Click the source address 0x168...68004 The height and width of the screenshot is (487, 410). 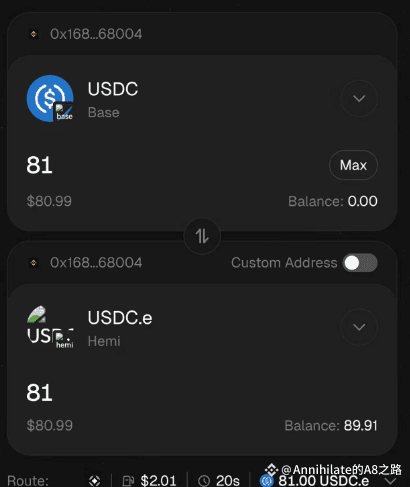click(x=96, y=34)
